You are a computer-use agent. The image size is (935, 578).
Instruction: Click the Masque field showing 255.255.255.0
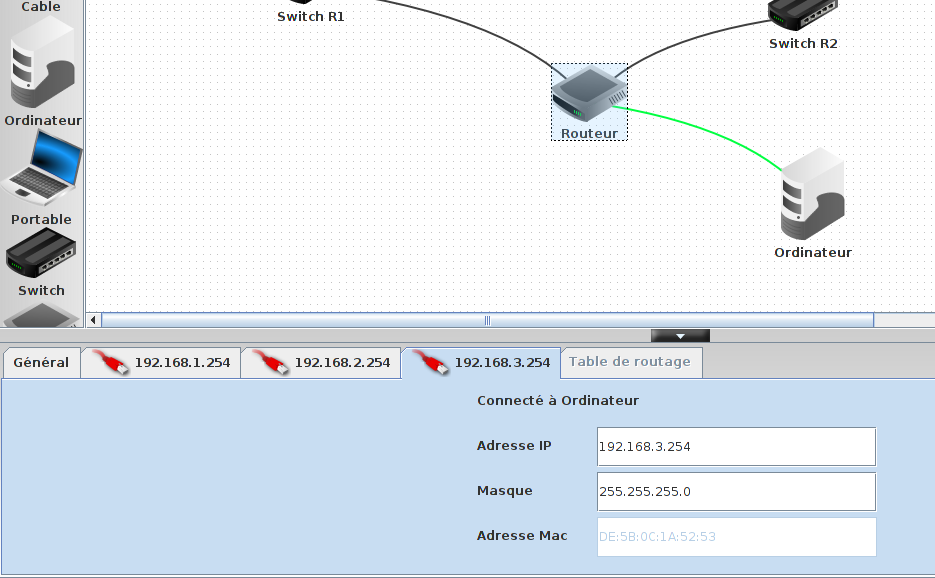[735, 492]
